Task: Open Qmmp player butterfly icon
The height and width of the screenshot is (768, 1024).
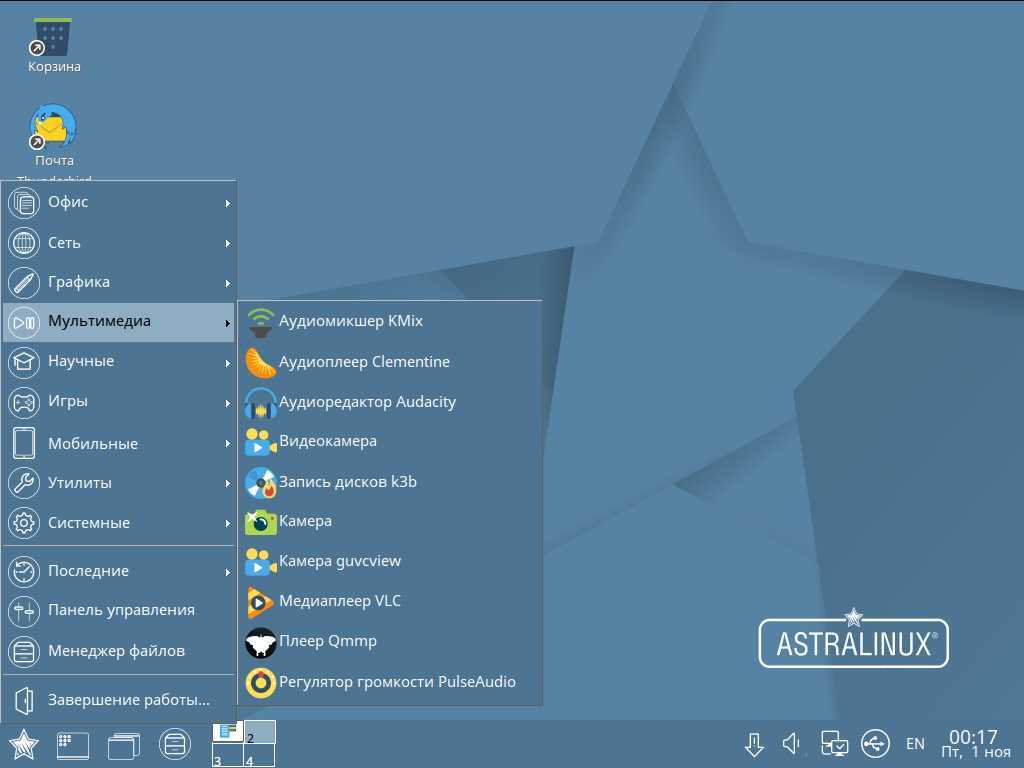Action: coord(261,642)
